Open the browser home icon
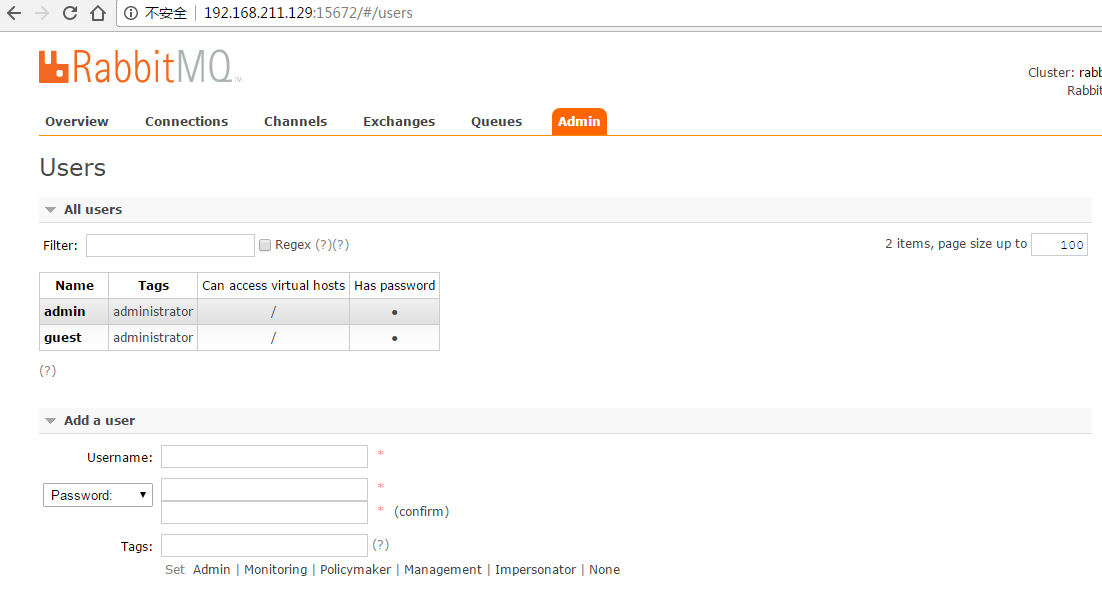Viewport: 1102px width, 589px height. pos(98,13)
